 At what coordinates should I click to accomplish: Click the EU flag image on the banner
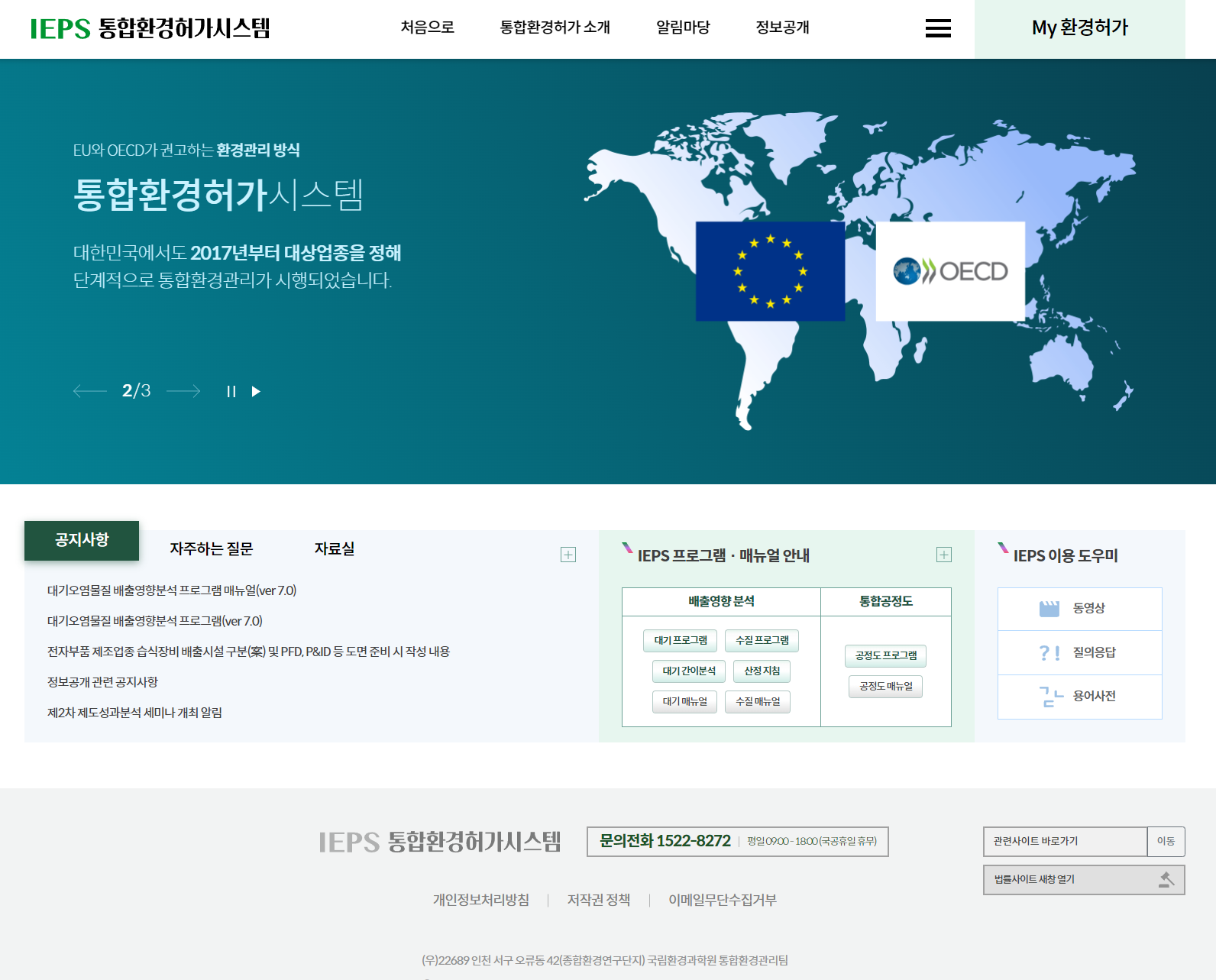[x=770, y=271]
